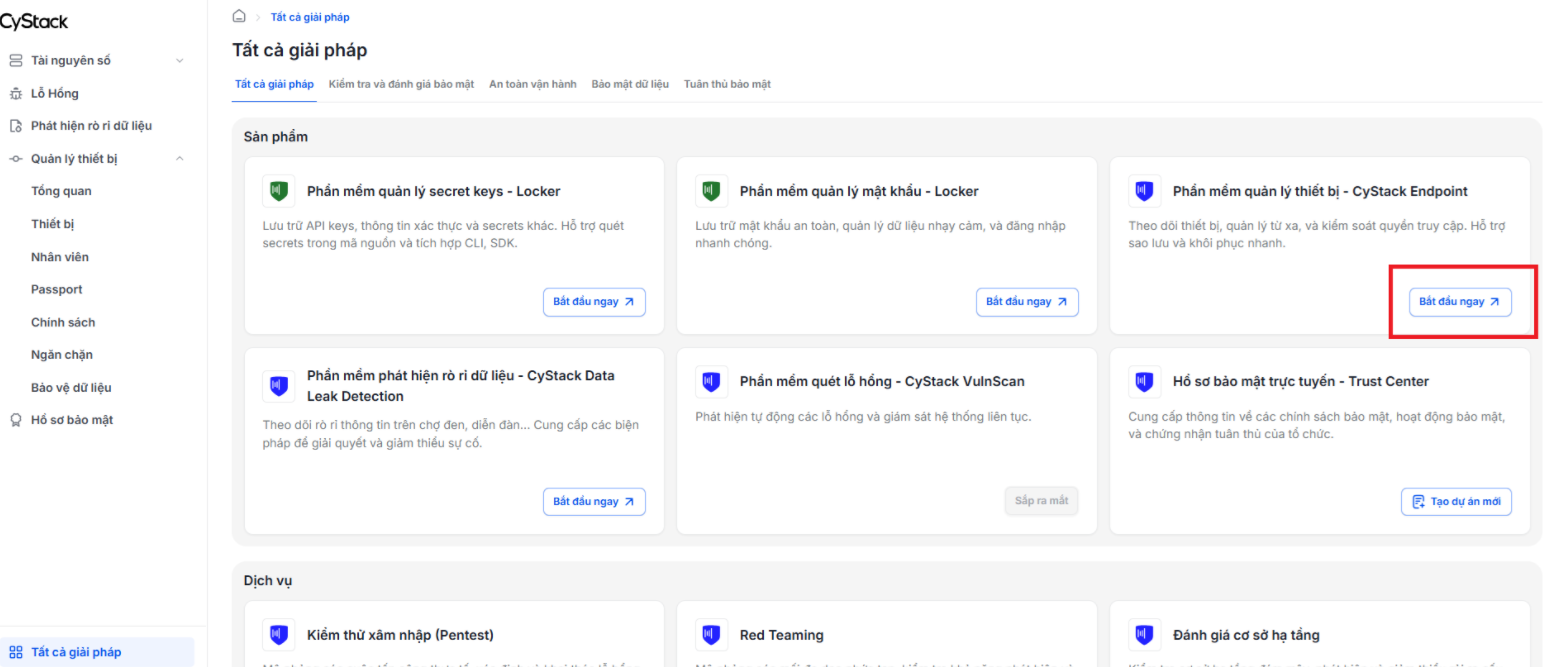
Task: Open Phát hiện rò rỉ dữ liệu menu item
Action: pyautogui.click(x=92, y=126)
